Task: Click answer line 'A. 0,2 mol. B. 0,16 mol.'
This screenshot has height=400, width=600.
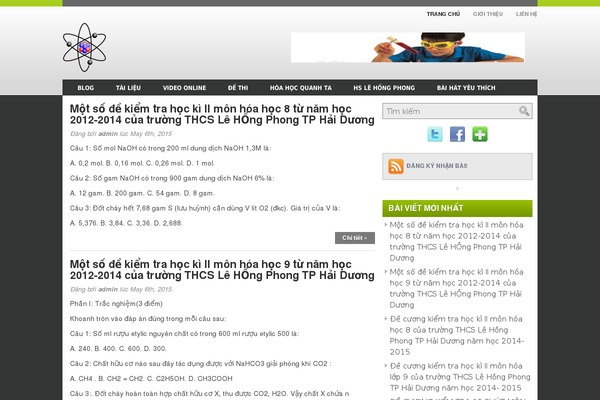Action: (x=142, y=163)
